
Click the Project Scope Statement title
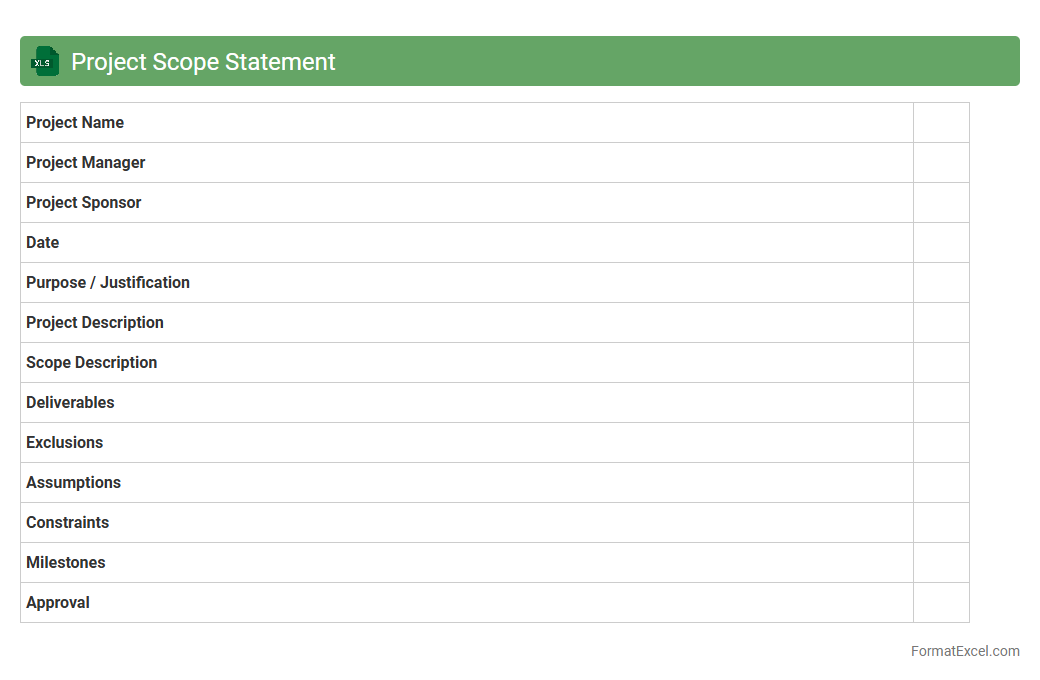tap(203, 62)
